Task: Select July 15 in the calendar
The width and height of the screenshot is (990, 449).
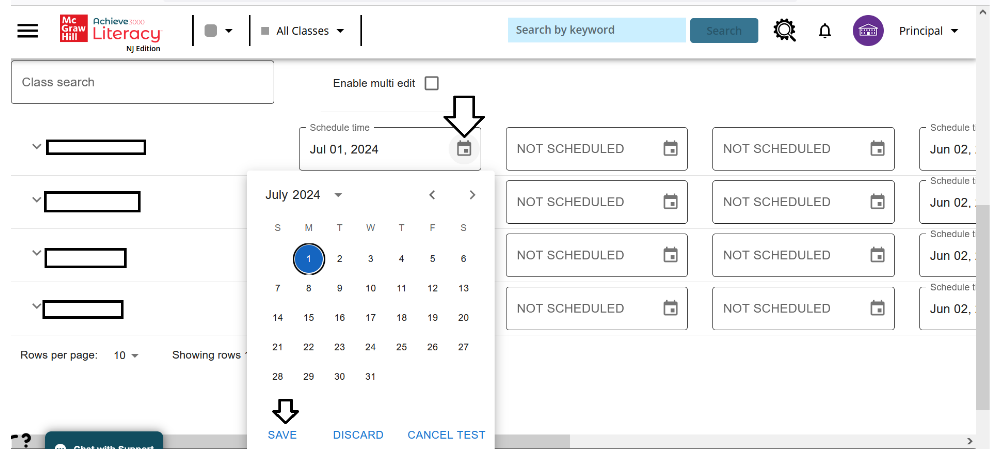Action: tap(309, 318)
